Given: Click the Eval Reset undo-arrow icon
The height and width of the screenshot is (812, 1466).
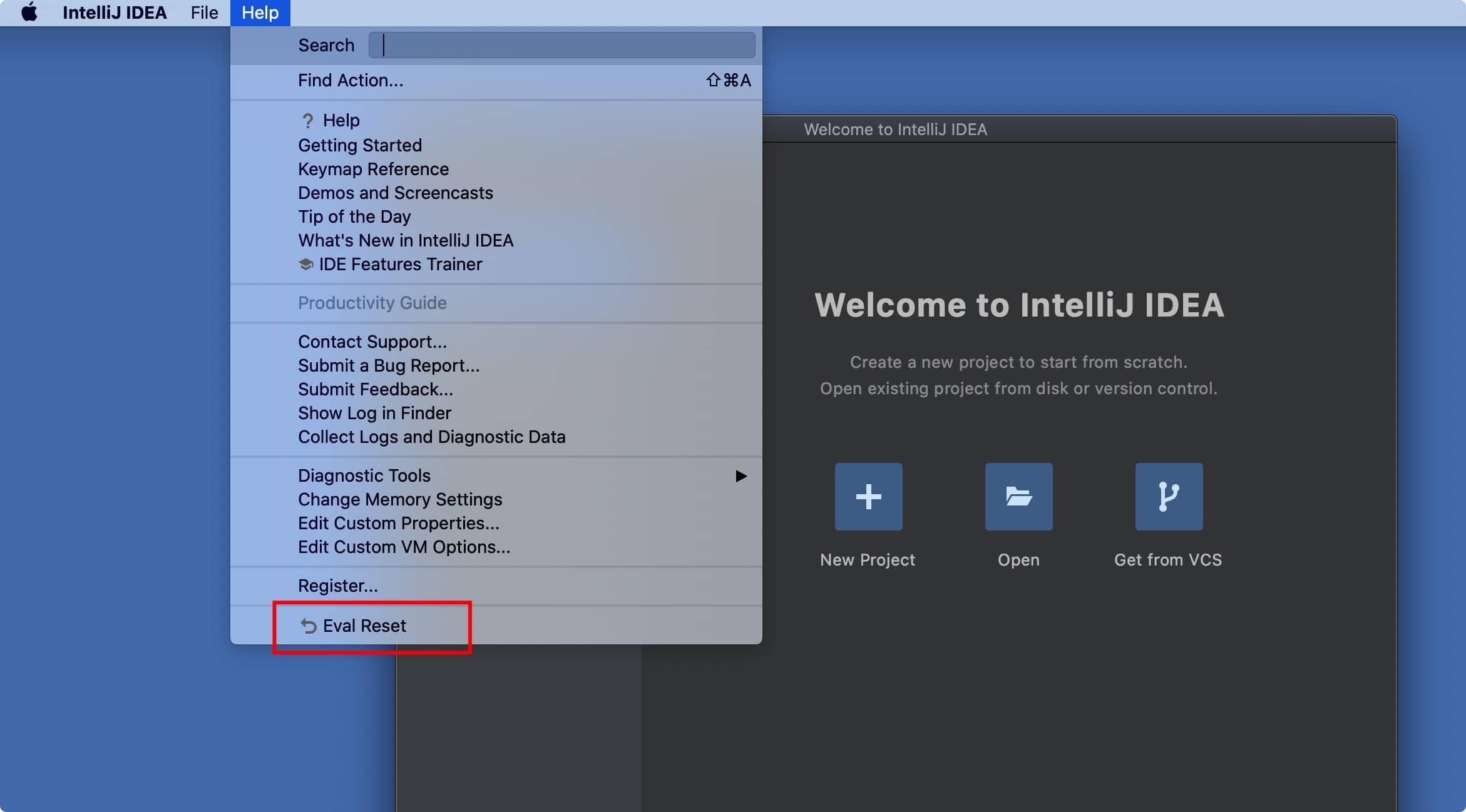Looking at the screenshot, I should [308, 626].
